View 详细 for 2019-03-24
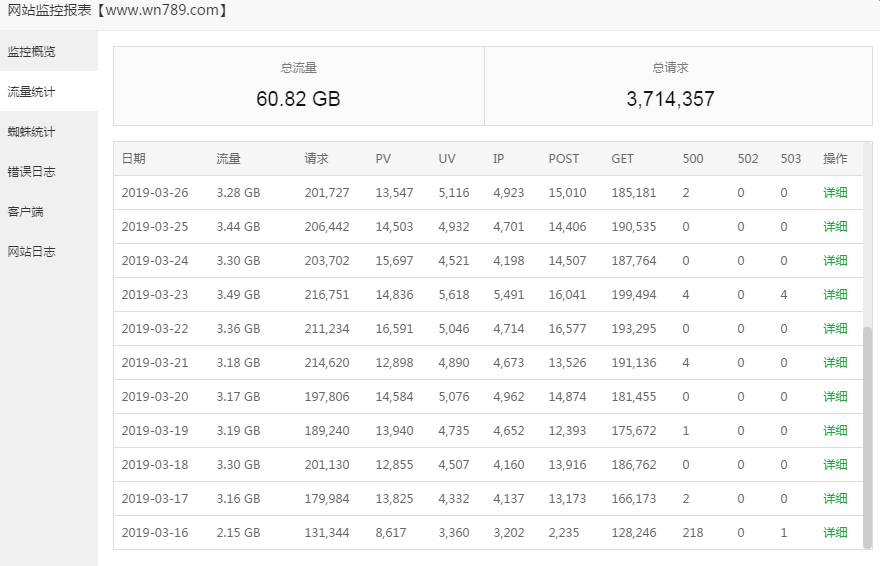The image size is (880, 566). pos(835,261)
